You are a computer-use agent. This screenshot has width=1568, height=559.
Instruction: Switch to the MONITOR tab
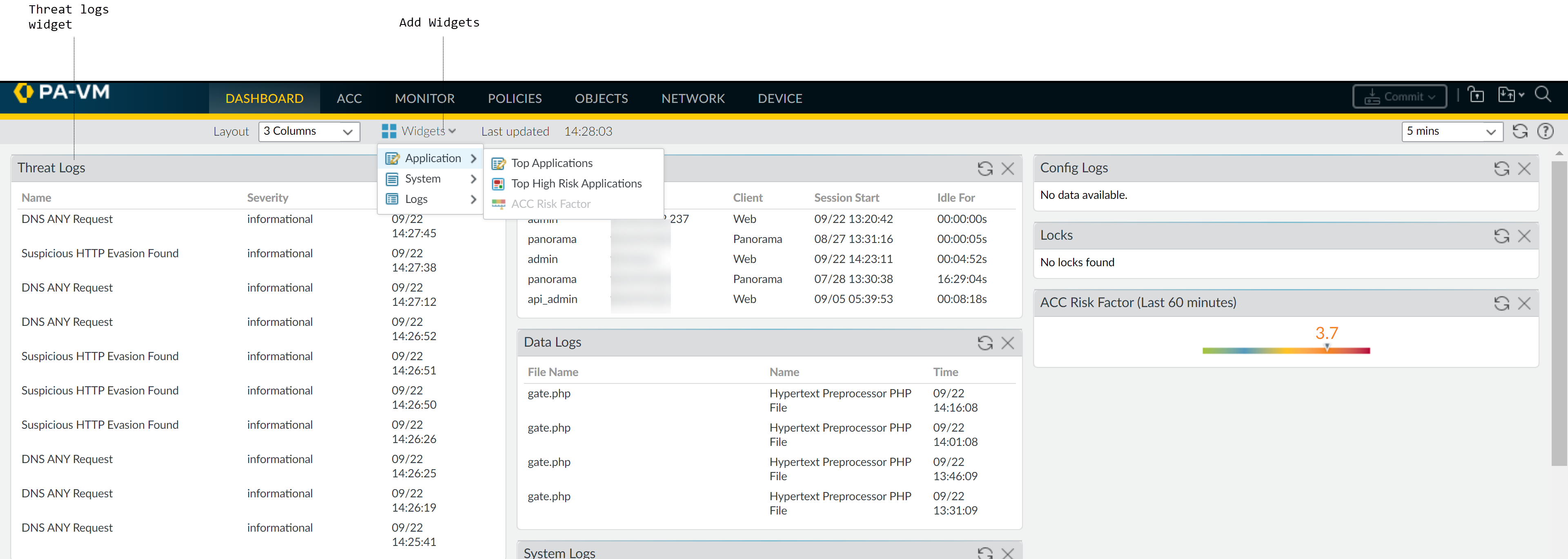coord(424,99)
